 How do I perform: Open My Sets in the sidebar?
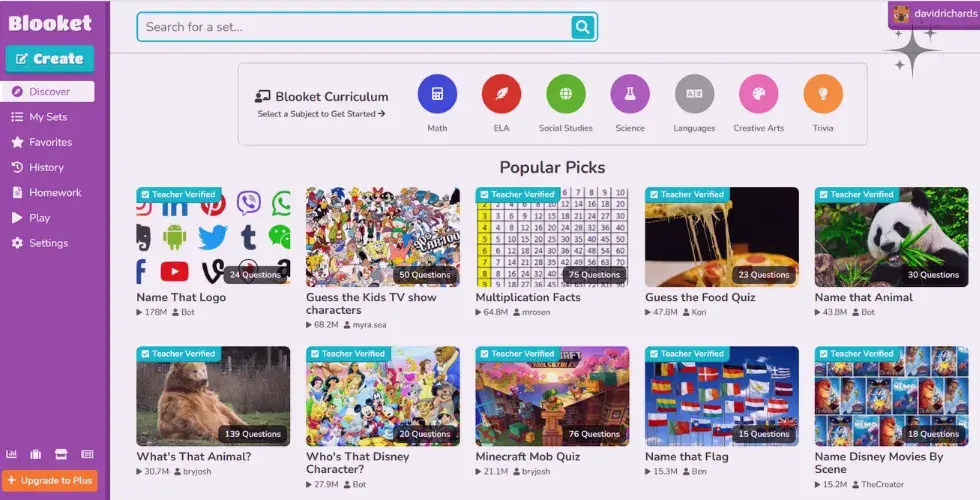[x=48, y=117]
